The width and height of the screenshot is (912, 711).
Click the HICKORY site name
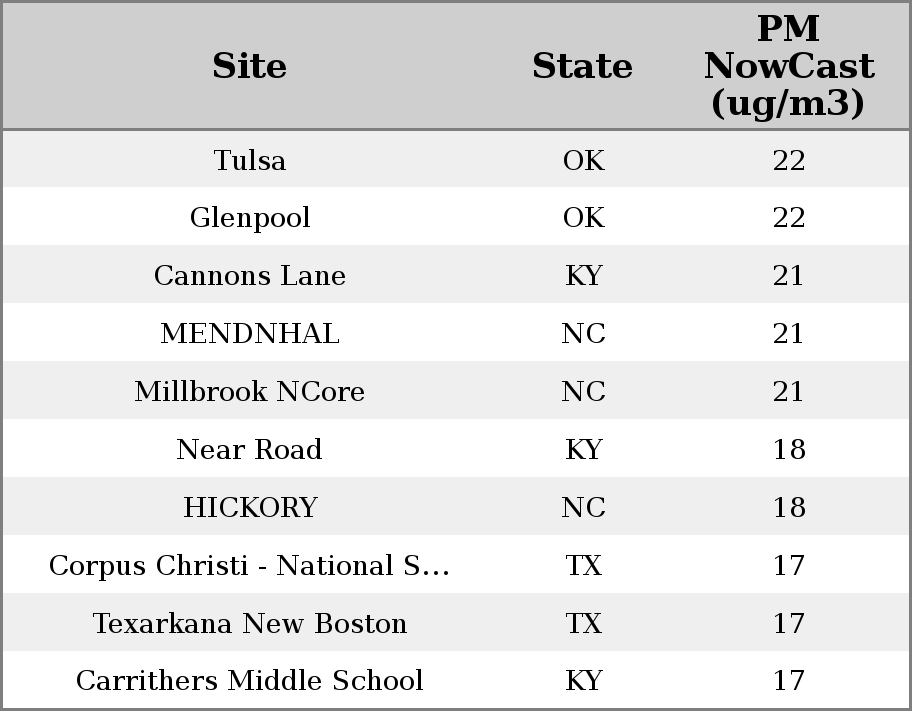tap(250, 507)
